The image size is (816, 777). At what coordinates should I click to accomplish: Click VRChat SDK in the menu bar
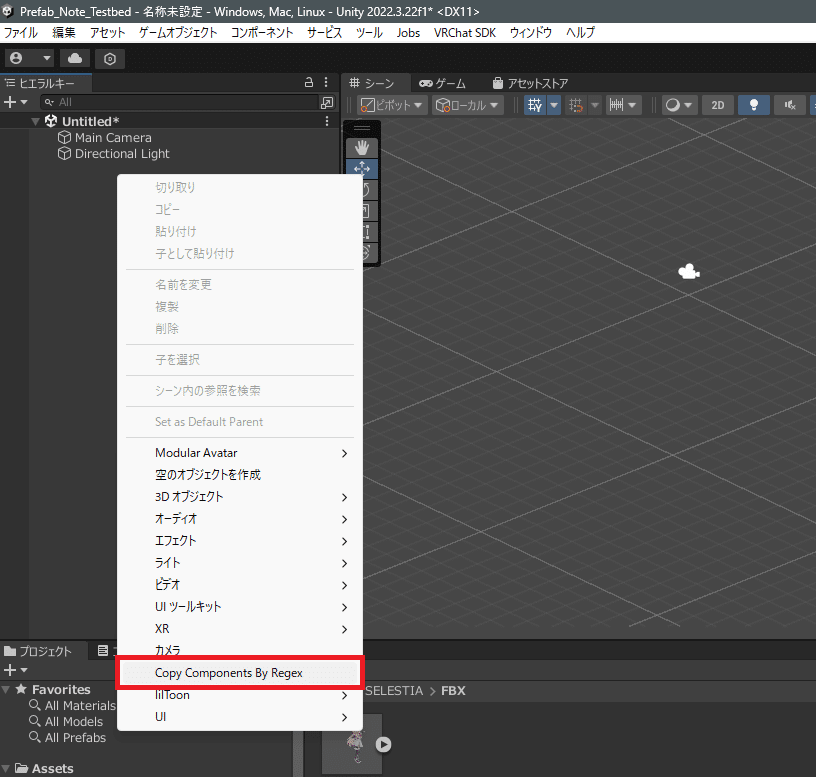(x=464, y=32)
